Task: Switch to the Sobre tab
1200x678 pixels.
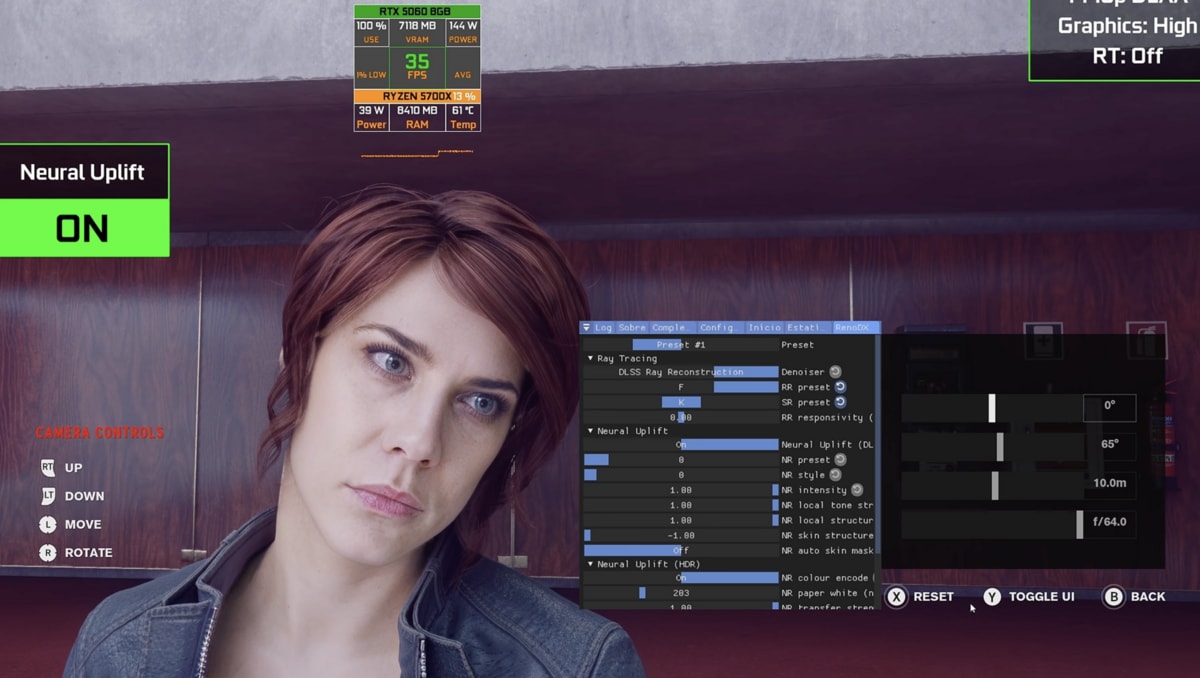Action: click(631, 328)
